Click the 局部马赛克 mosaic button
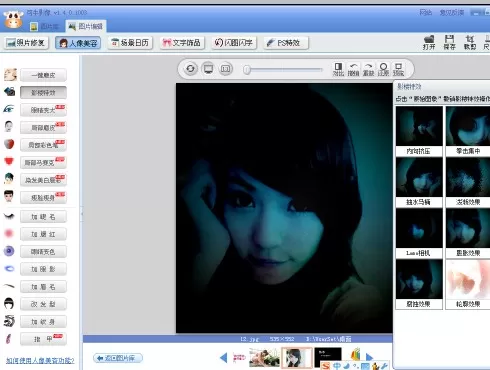490x370 pixels. click(43, 163)
